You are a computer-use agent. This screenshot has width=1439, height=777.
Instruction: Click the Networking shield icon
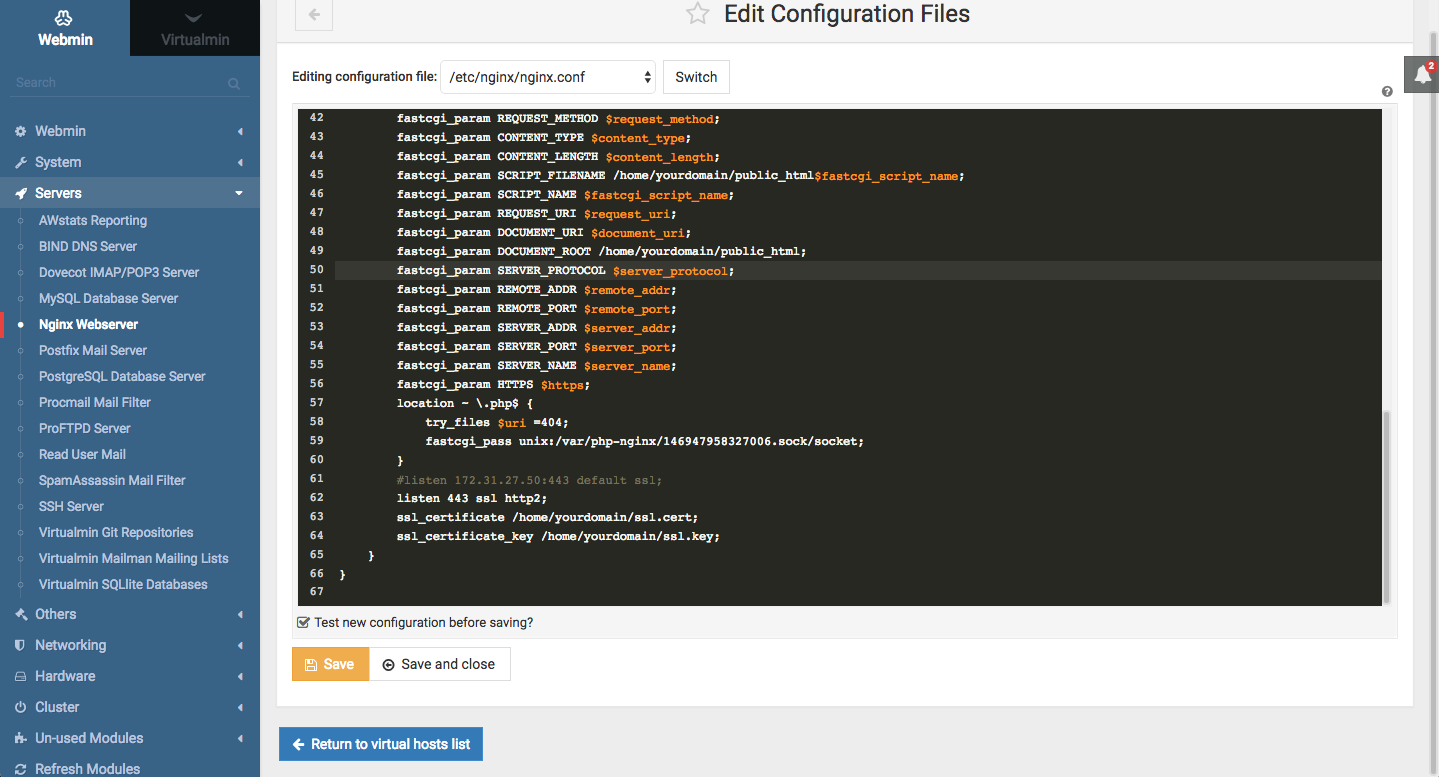pos(20,645)
